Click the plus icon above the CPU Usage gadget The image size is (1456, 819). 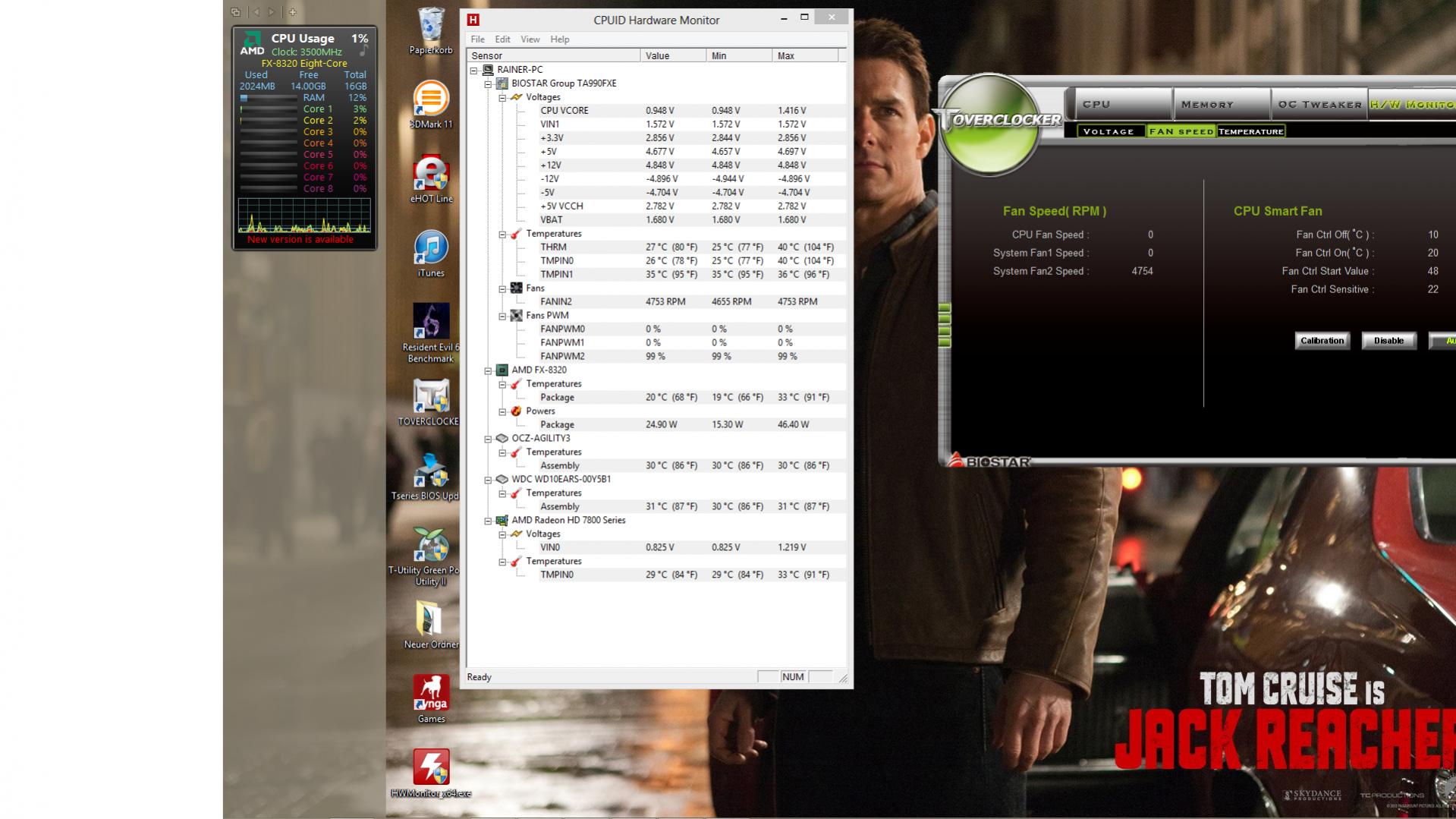coord(293,12)
